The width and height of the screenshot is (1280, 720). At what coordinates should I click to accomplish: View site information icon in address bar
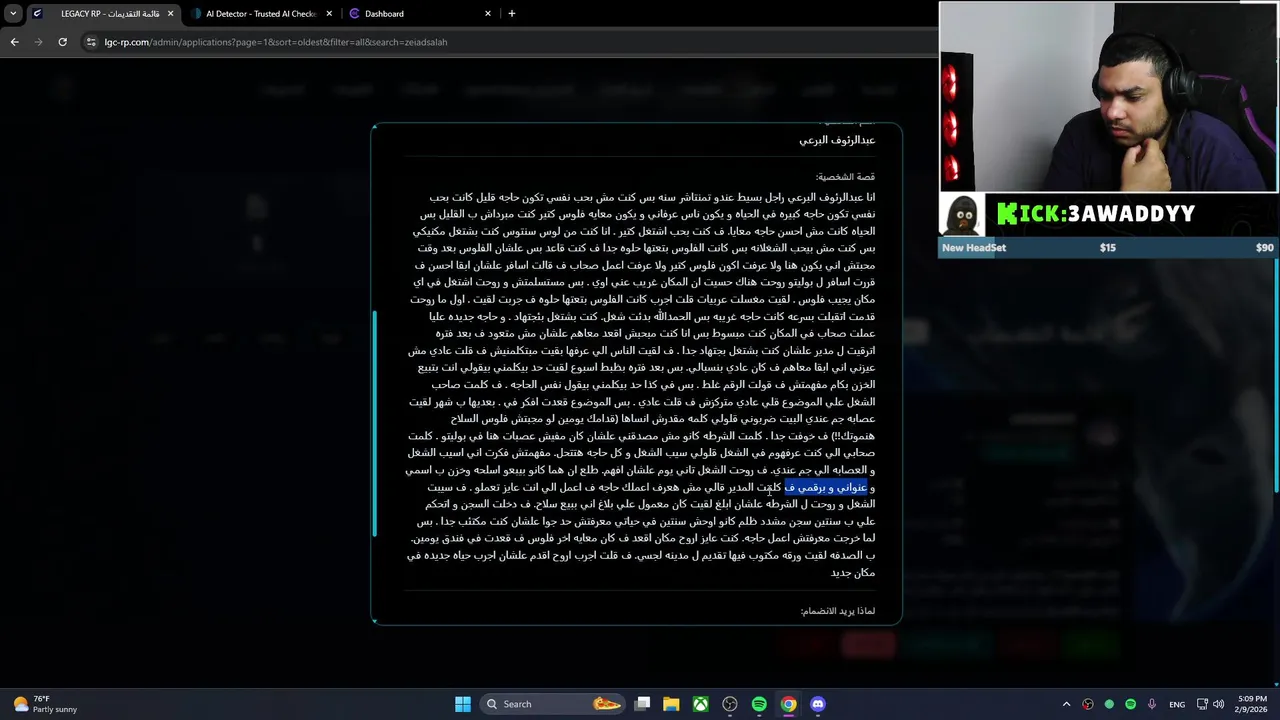(92, 42)
